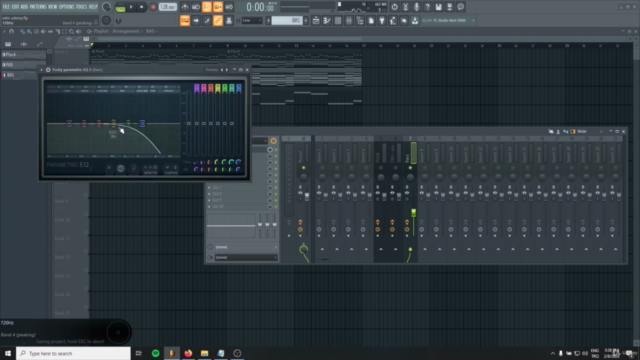Click EQ band 4 yellow token
Viewport: 640px width, 360px height.
coord(114,123)
